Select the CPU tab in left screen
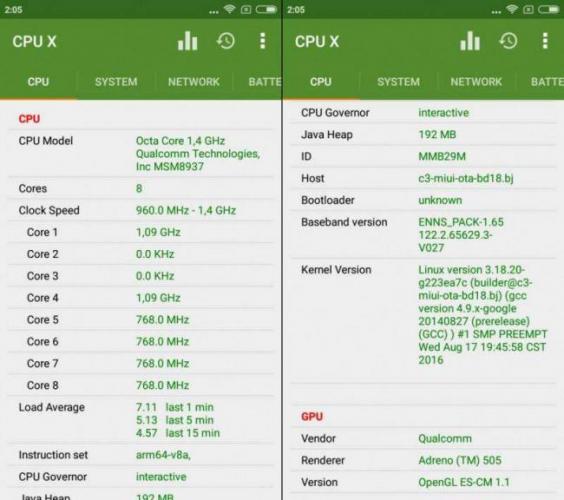This screenshot has height=500, width=564. coord(38,82)
